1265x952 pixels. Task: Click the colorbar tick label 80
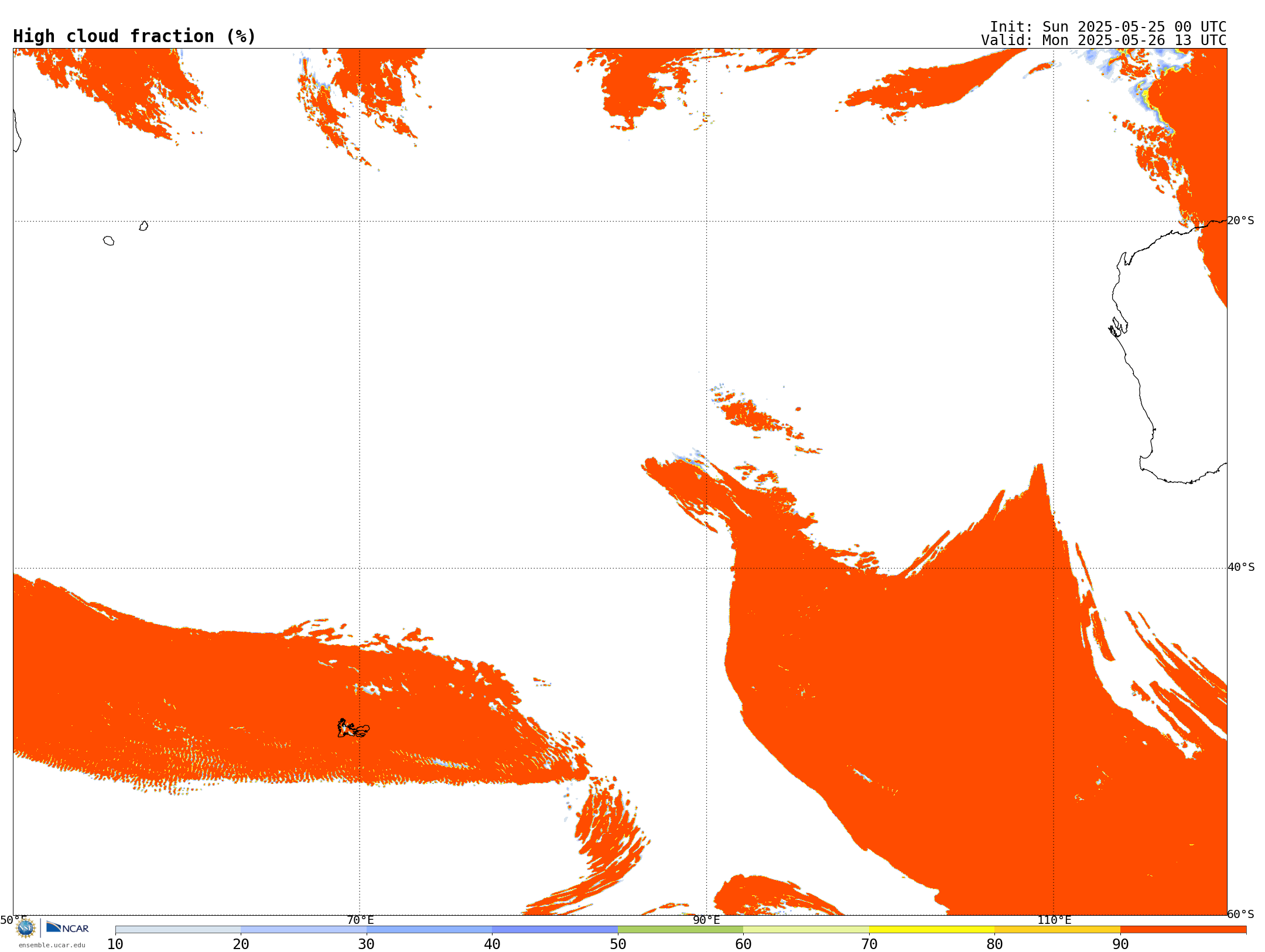[994, 944]
